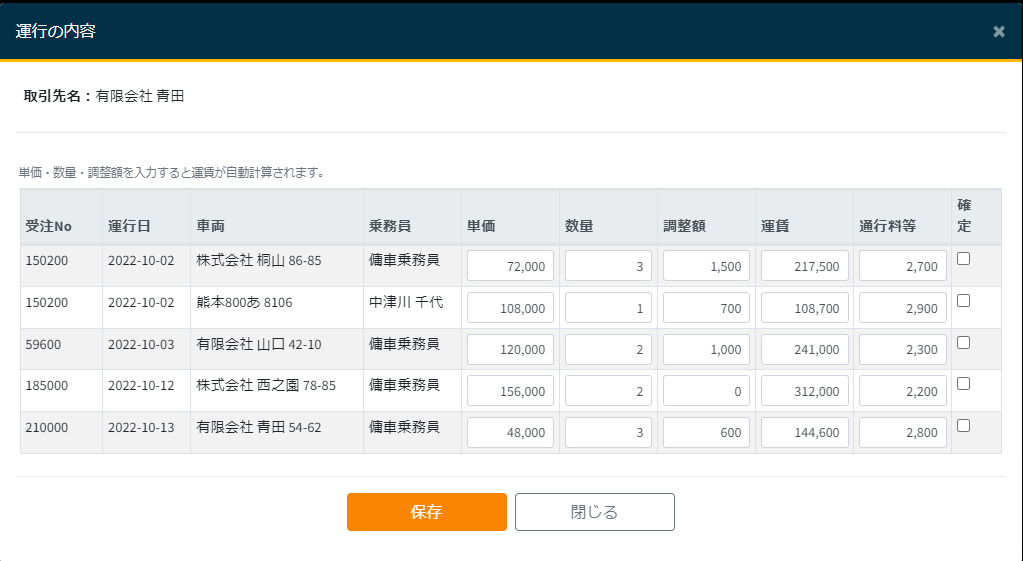Enable 確定 for the 有限会社 山口 42-10 row
The width and height of the screenshot is (1023, 561).
point(963,342)
